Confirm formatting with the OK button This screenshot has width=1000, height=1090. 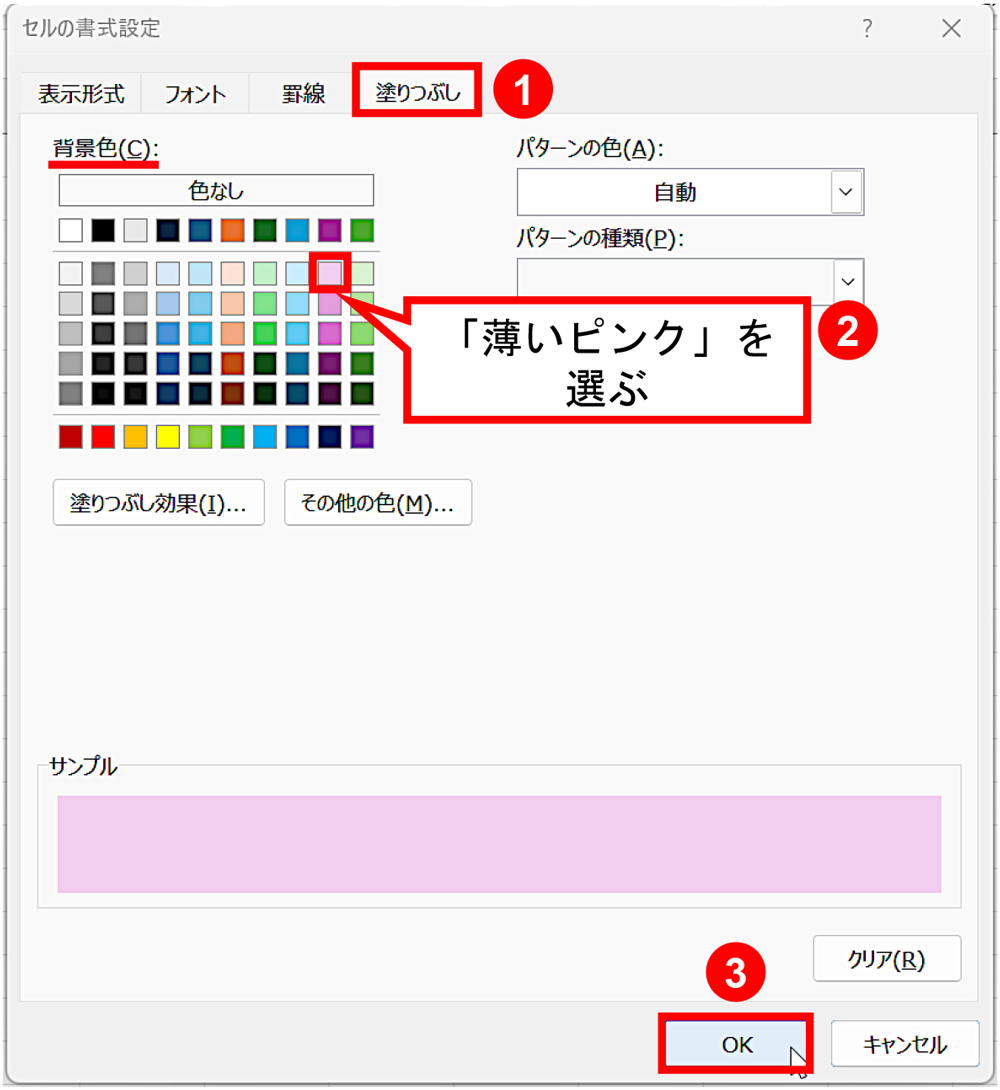pyautogui.click(x=736, y=1042)
